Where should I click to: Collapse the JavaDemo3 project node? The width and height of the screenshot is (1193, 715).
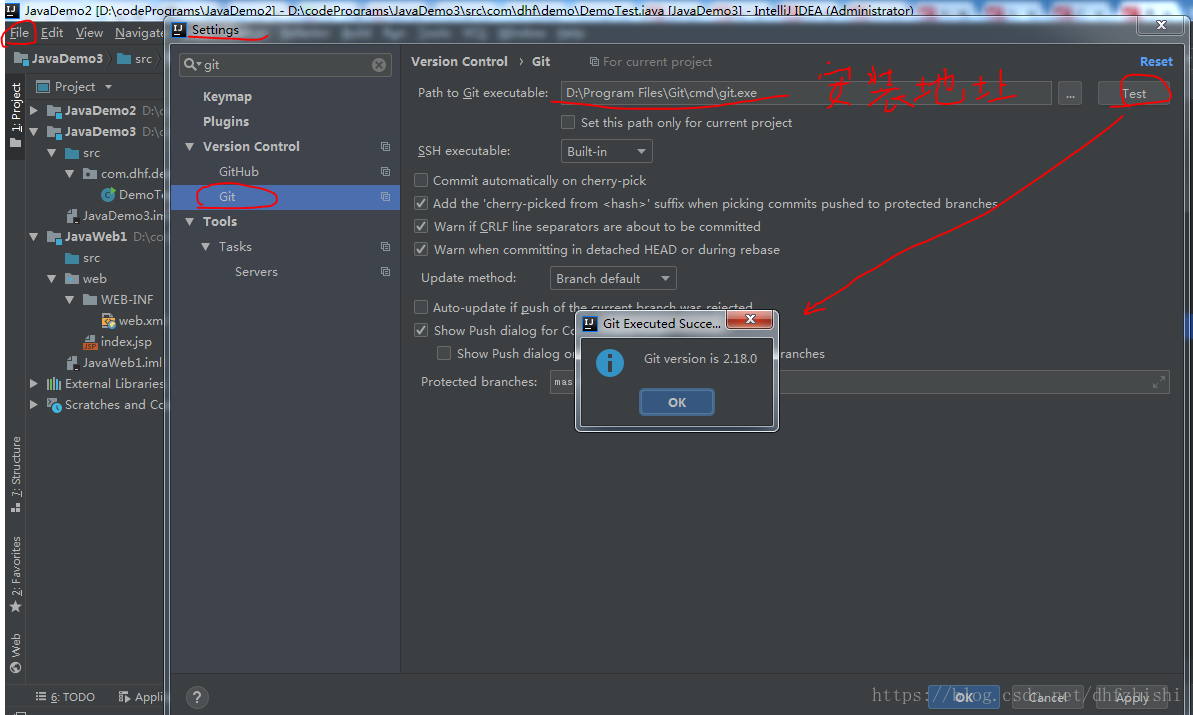pyautogui.click(x=33, y=132)
